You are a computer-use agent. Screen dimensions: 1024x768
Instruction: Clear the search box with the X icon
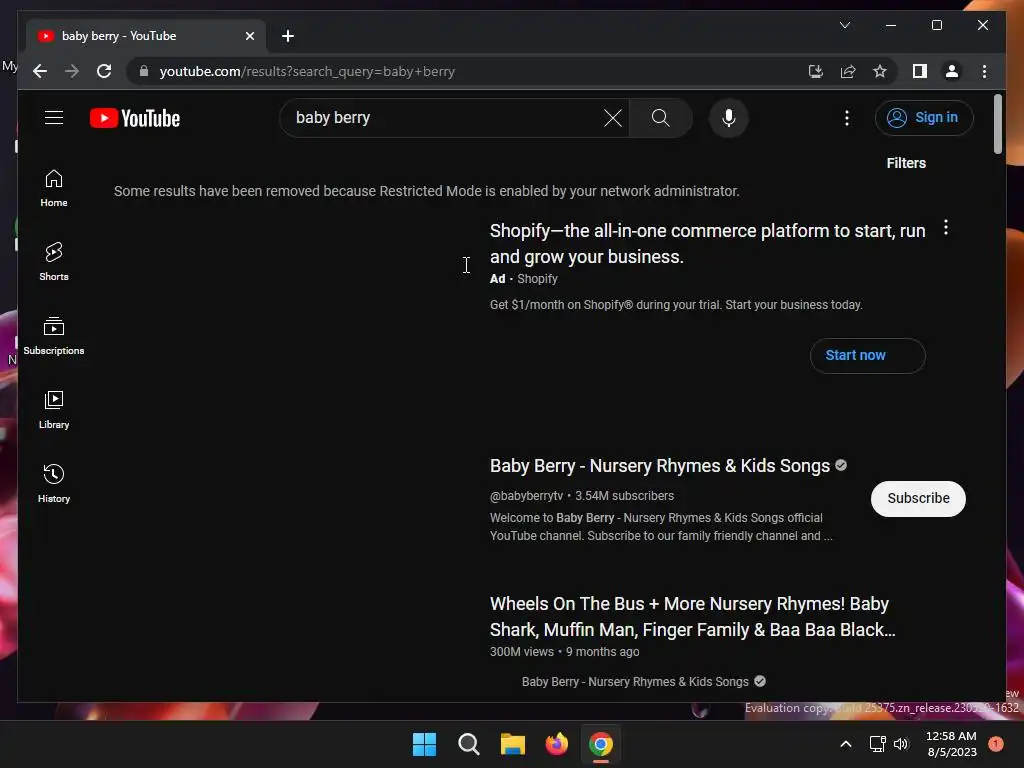[x=613, y=118]
